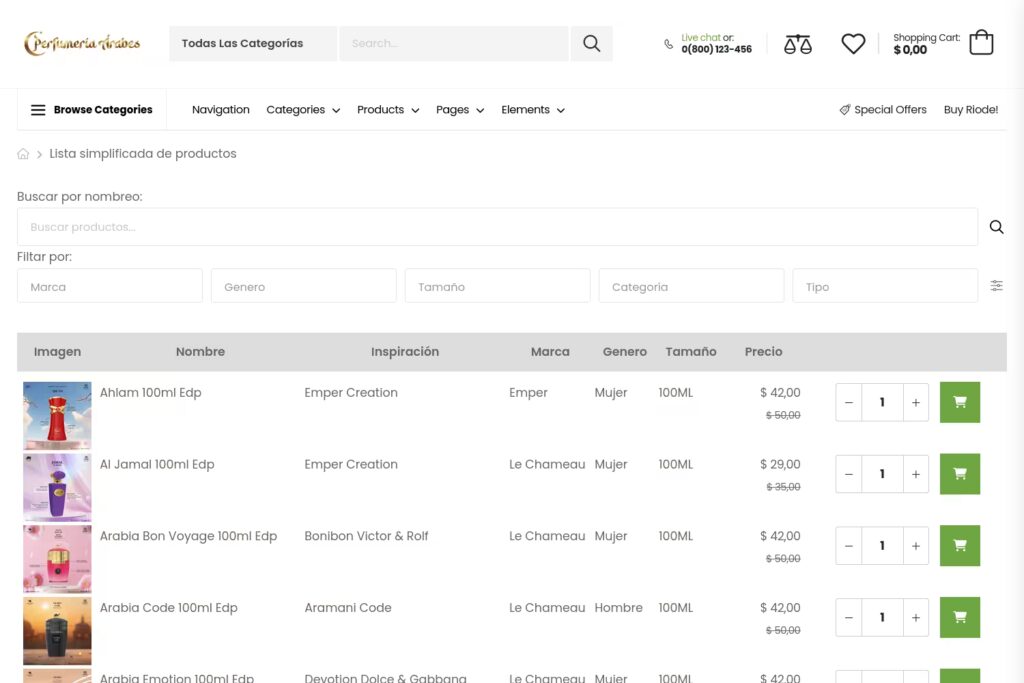
Task: Click the Perfumeria Arabes logo
Action: (x=82, y=43)
